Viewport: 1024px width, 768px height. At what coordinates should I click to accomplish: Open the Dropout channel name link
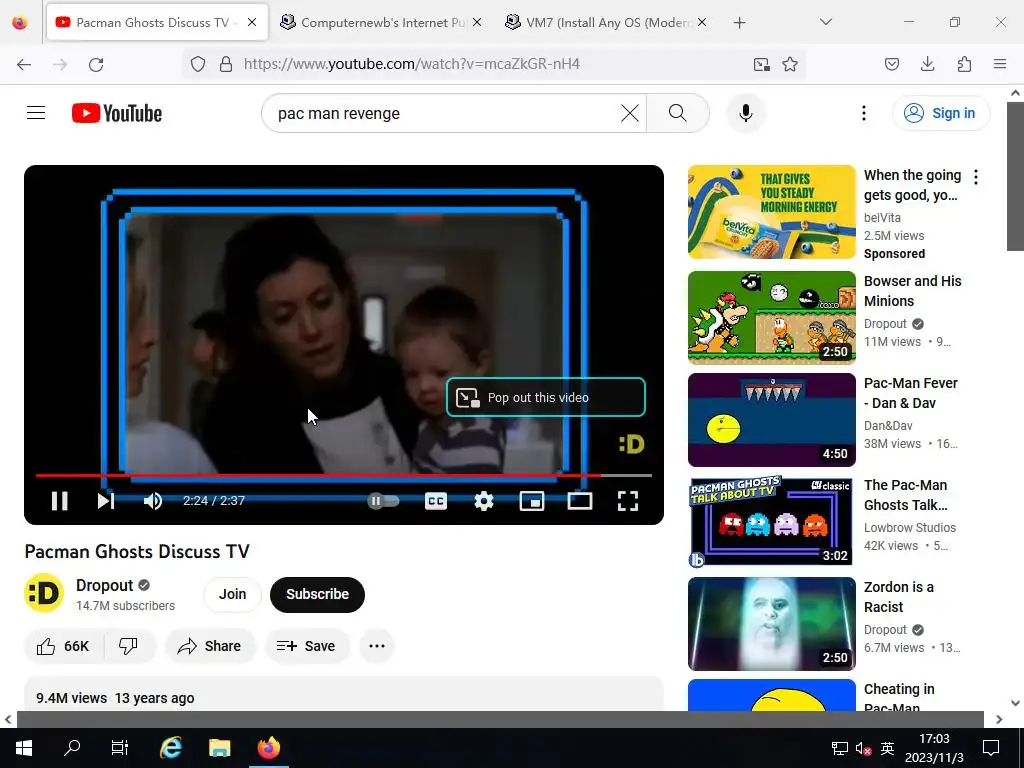(x=104, y=585)
